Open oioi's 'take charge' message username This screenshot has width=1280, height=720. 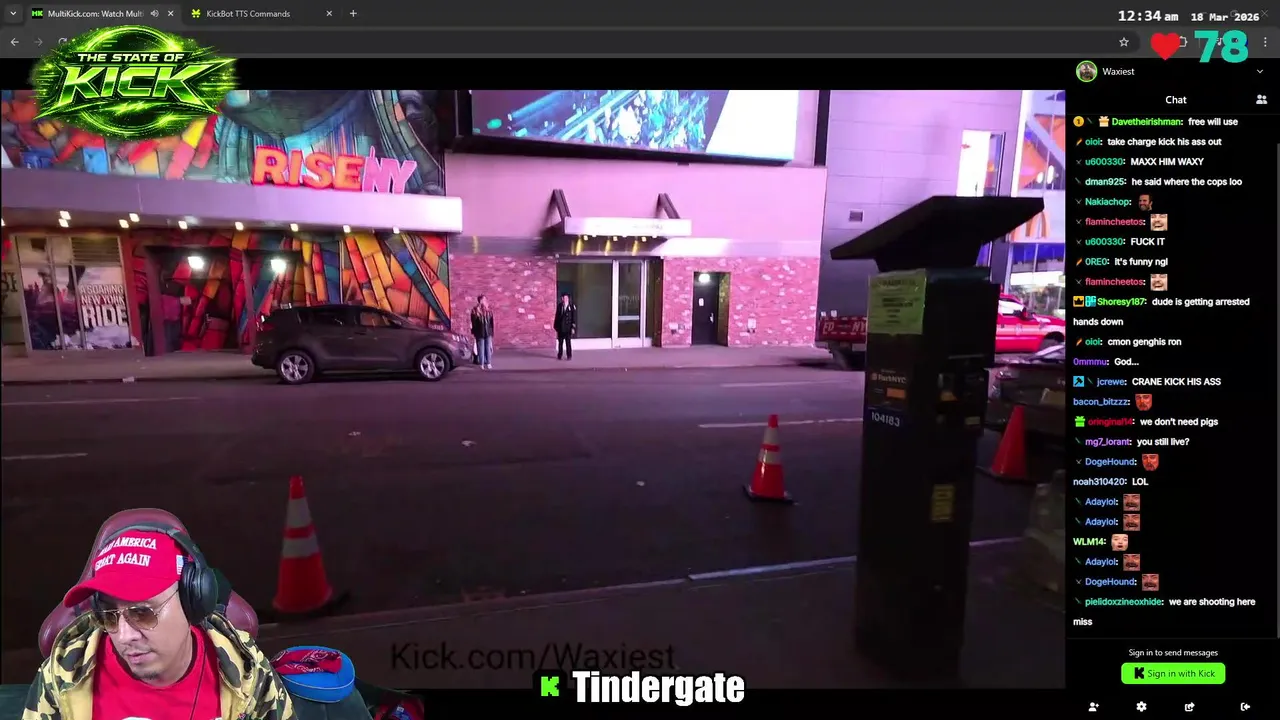(1092, 142)
